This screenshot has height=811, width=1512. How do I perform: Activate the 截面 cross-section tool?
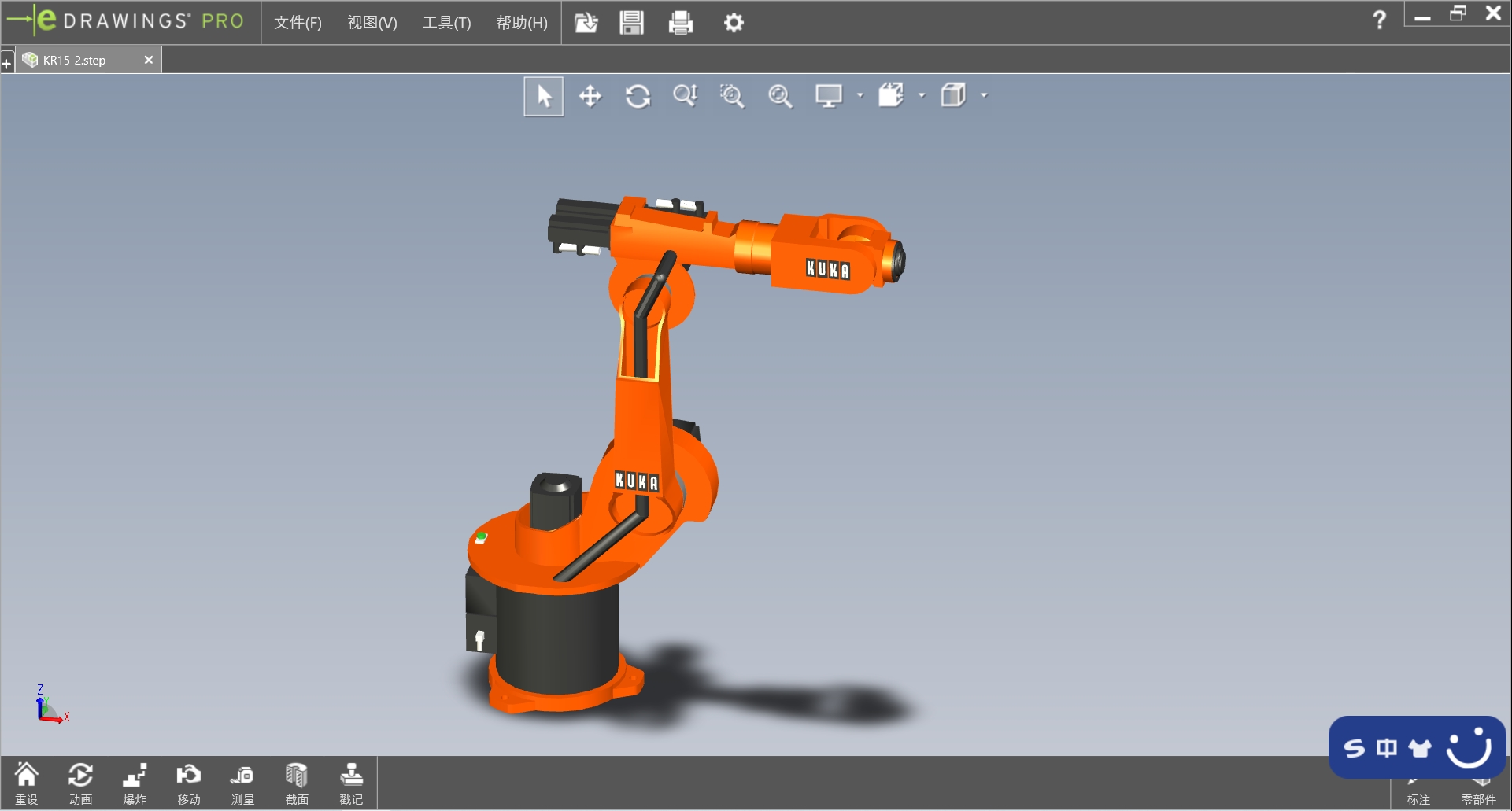(297, 783)
